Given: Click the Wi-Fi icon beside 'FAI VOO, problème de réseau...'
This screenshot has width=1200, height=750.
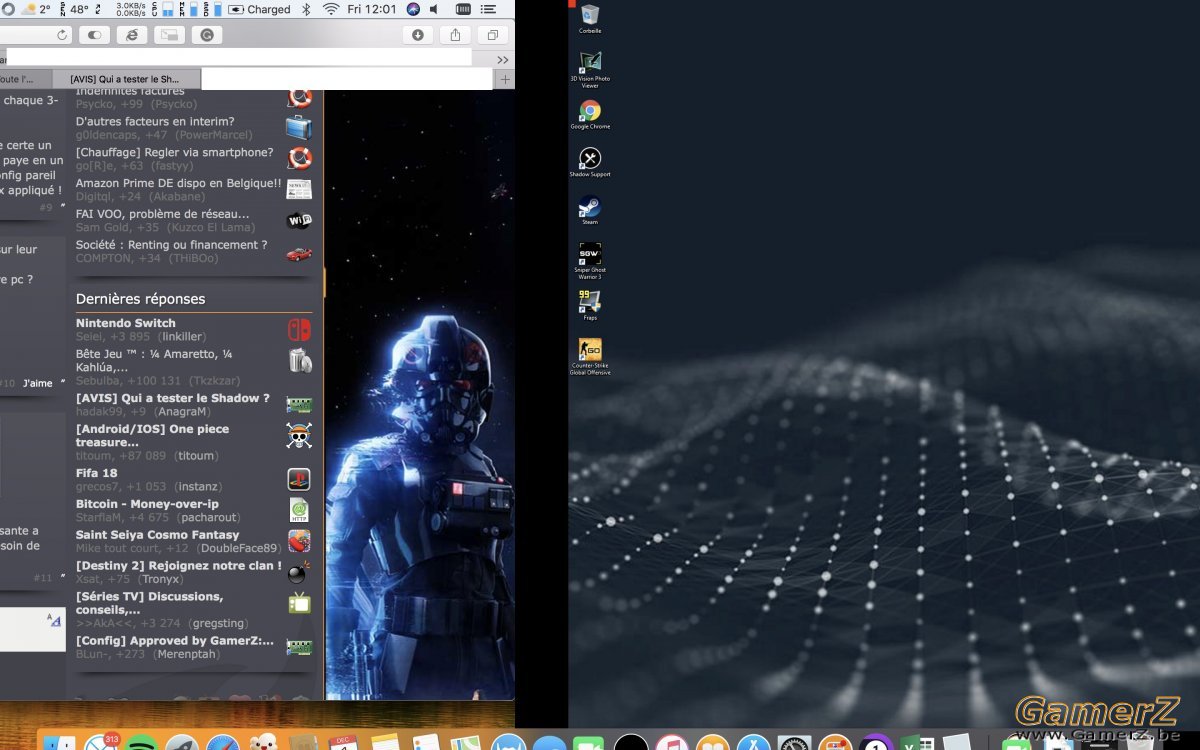Looking at the screenshot, I should click(x=299, y=220).
